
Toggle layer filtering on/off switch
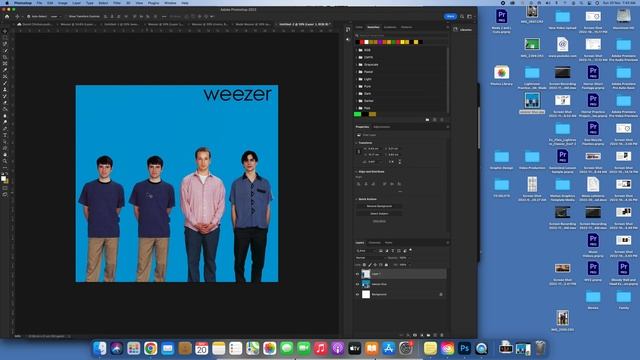click(411, 250)
